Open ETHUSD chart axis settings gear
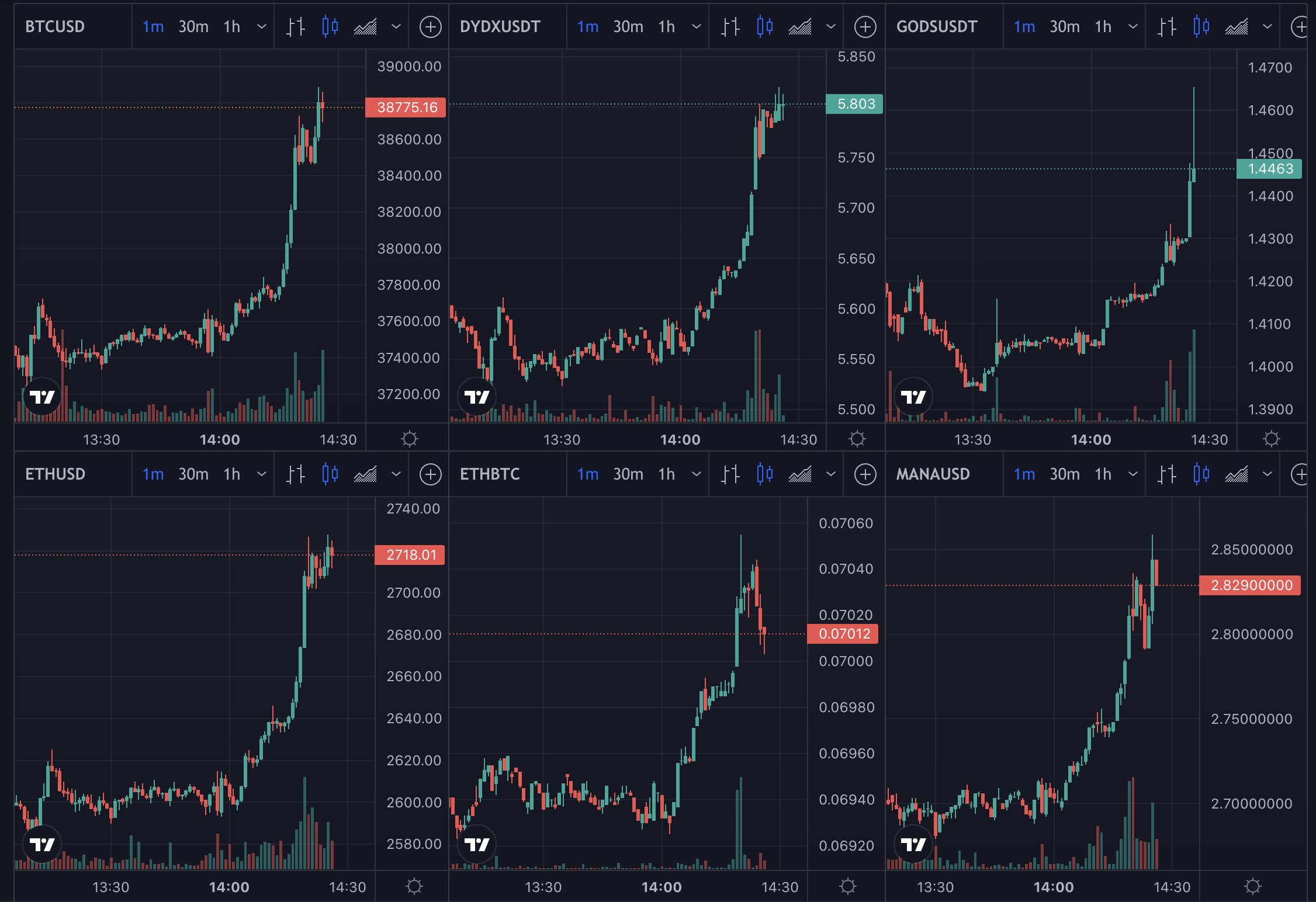The image size is (1316, 902). [x=414, y=886]
